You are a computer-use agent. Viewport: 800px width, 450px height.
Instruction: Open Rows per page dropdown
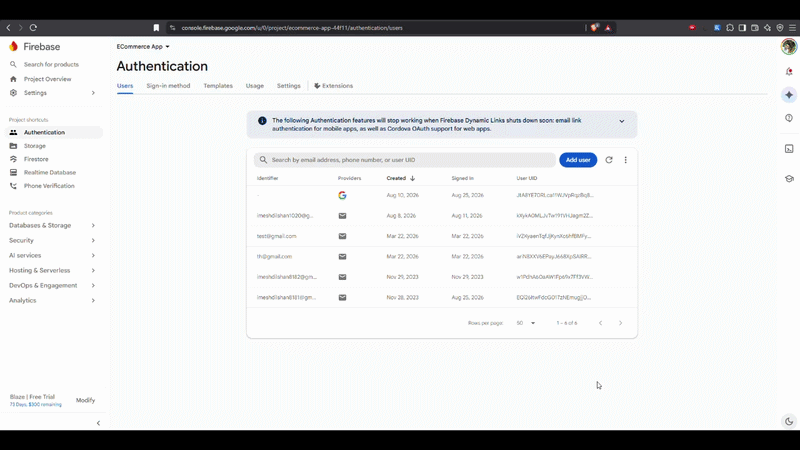click(x=526, y=323)
